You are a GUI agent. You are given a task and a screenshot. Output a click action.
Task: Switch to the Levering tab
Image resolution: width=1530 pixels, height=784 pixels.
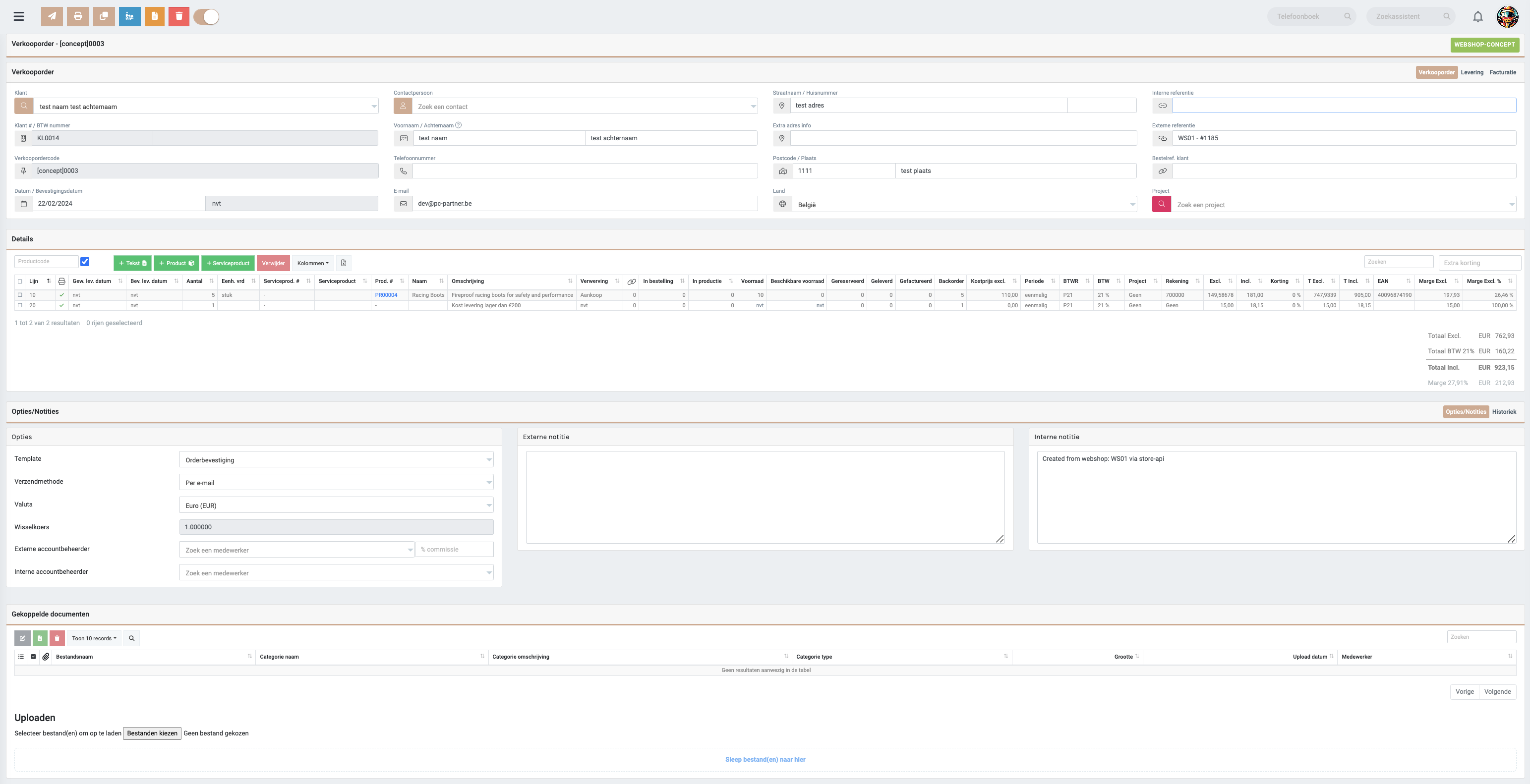pos(1472,72)
